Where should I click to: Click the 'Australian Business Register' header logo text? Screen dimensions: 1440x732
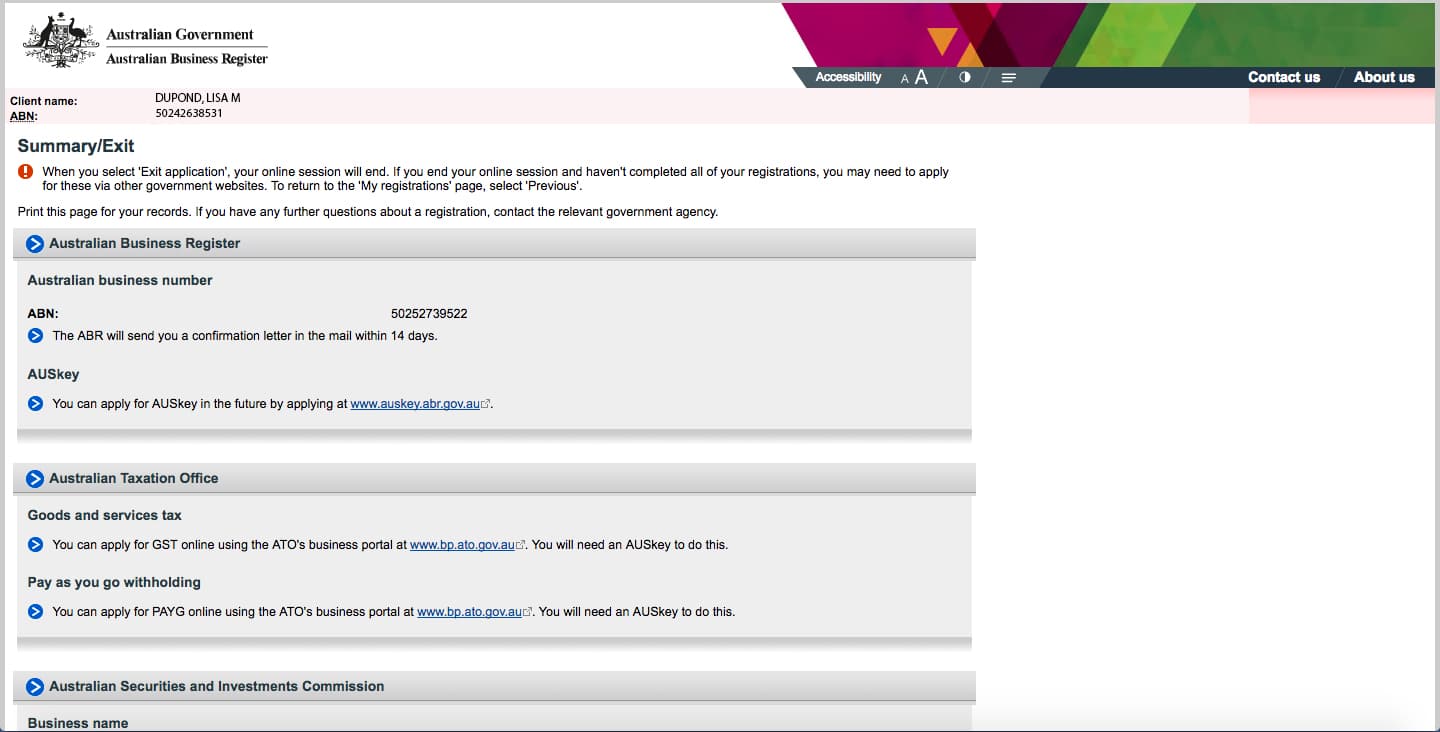[x=187, y=59]
